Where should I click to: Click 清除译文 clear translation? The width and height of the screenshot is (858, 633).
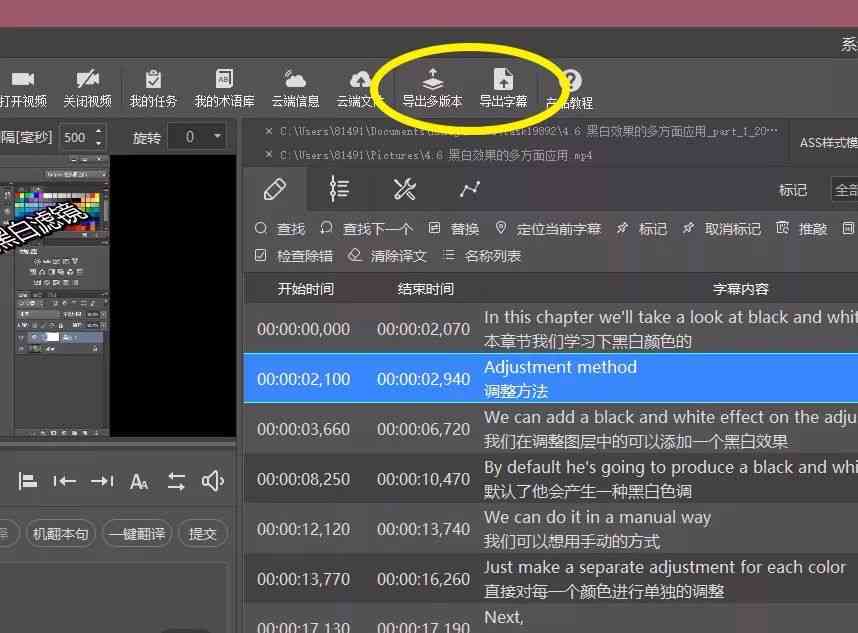pos(387,256)
